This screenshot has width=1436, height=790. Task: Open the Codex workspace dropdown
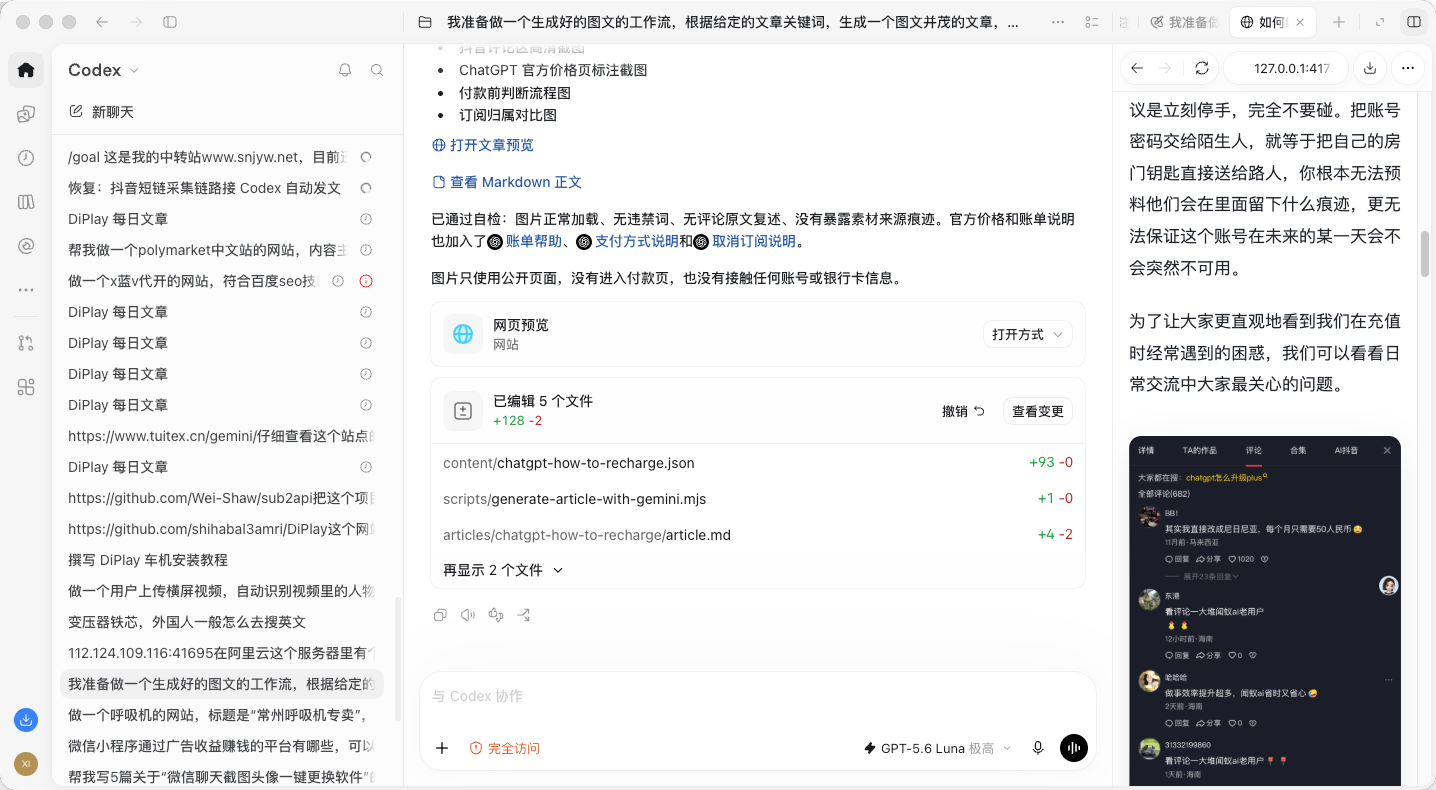click(104, 70)
